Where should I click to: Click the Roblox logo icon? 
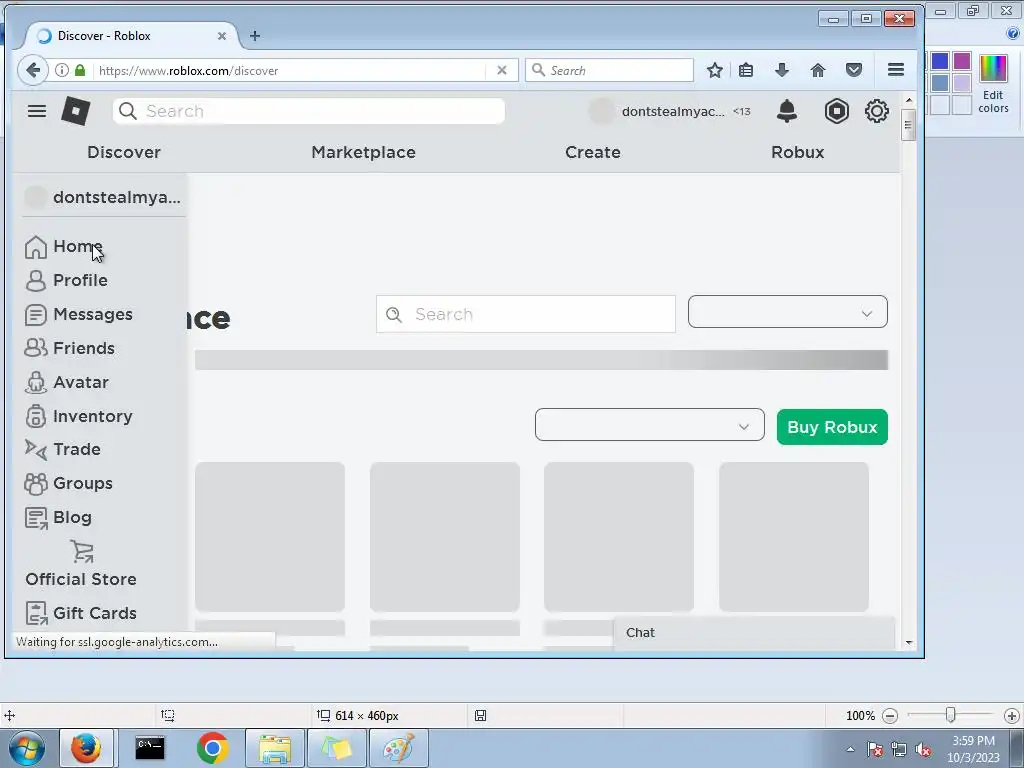click(x=76, y=111)
